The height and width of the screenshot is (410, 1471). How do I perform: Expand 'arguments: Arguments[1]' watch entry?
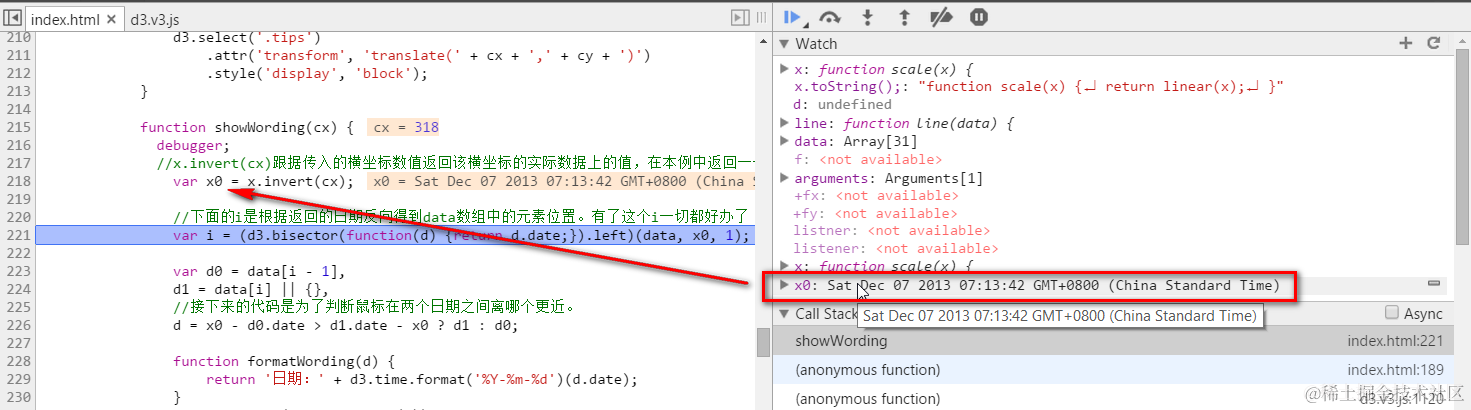[785, 178]
